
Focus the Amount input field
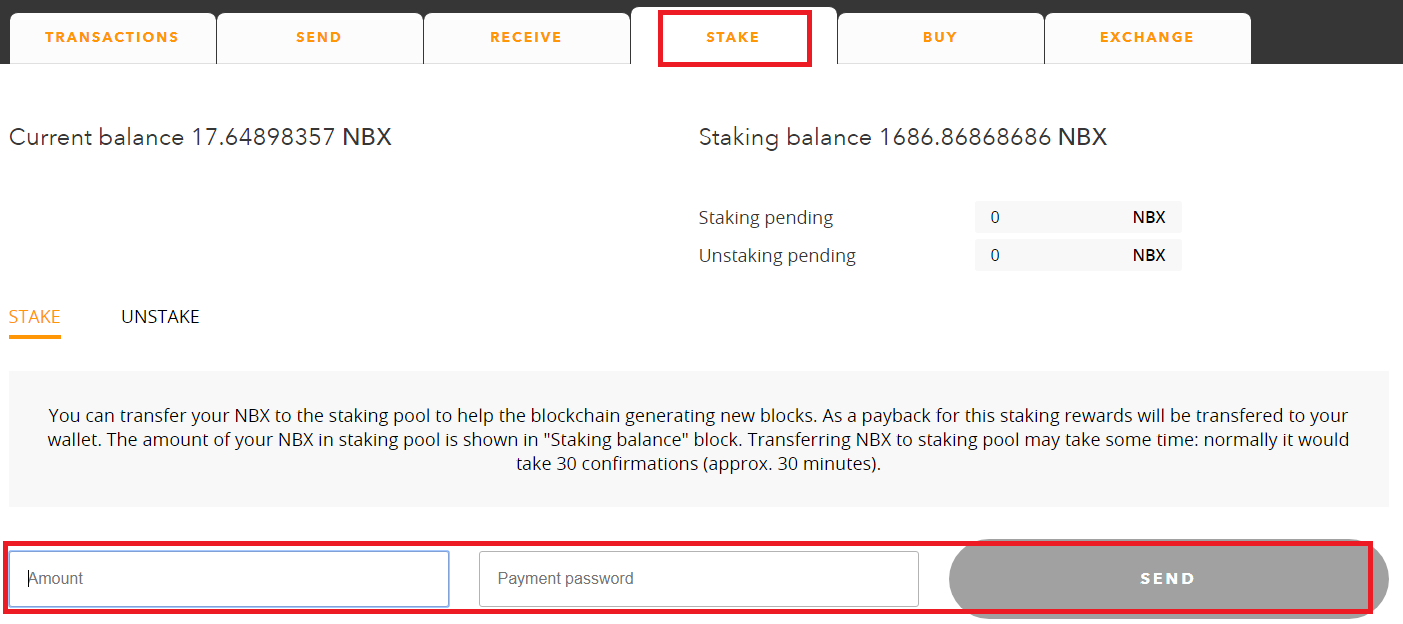[229, 579]
